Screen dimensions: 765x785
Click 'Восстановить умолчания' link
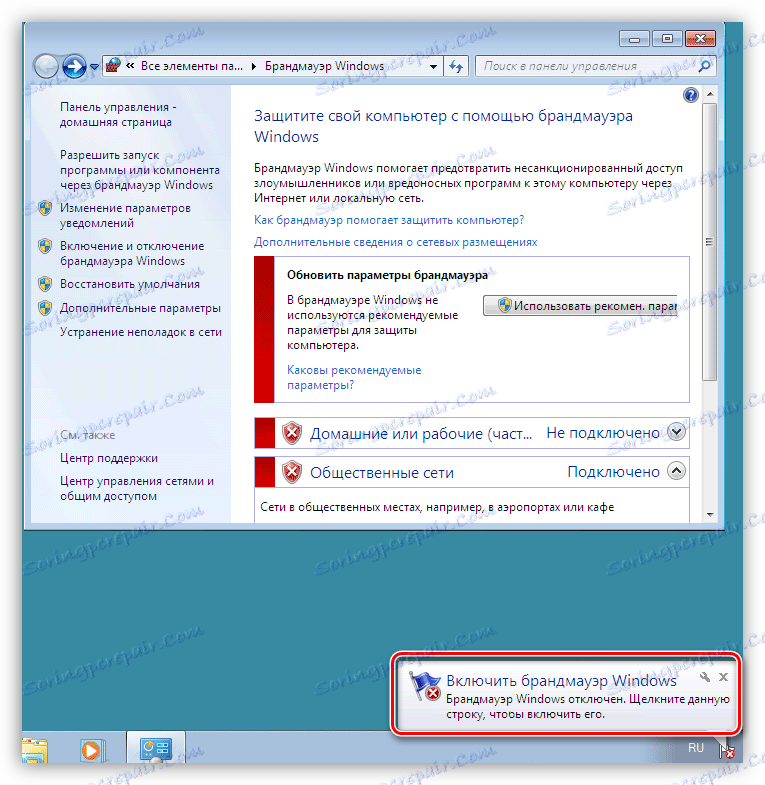(x=130, y=284)
